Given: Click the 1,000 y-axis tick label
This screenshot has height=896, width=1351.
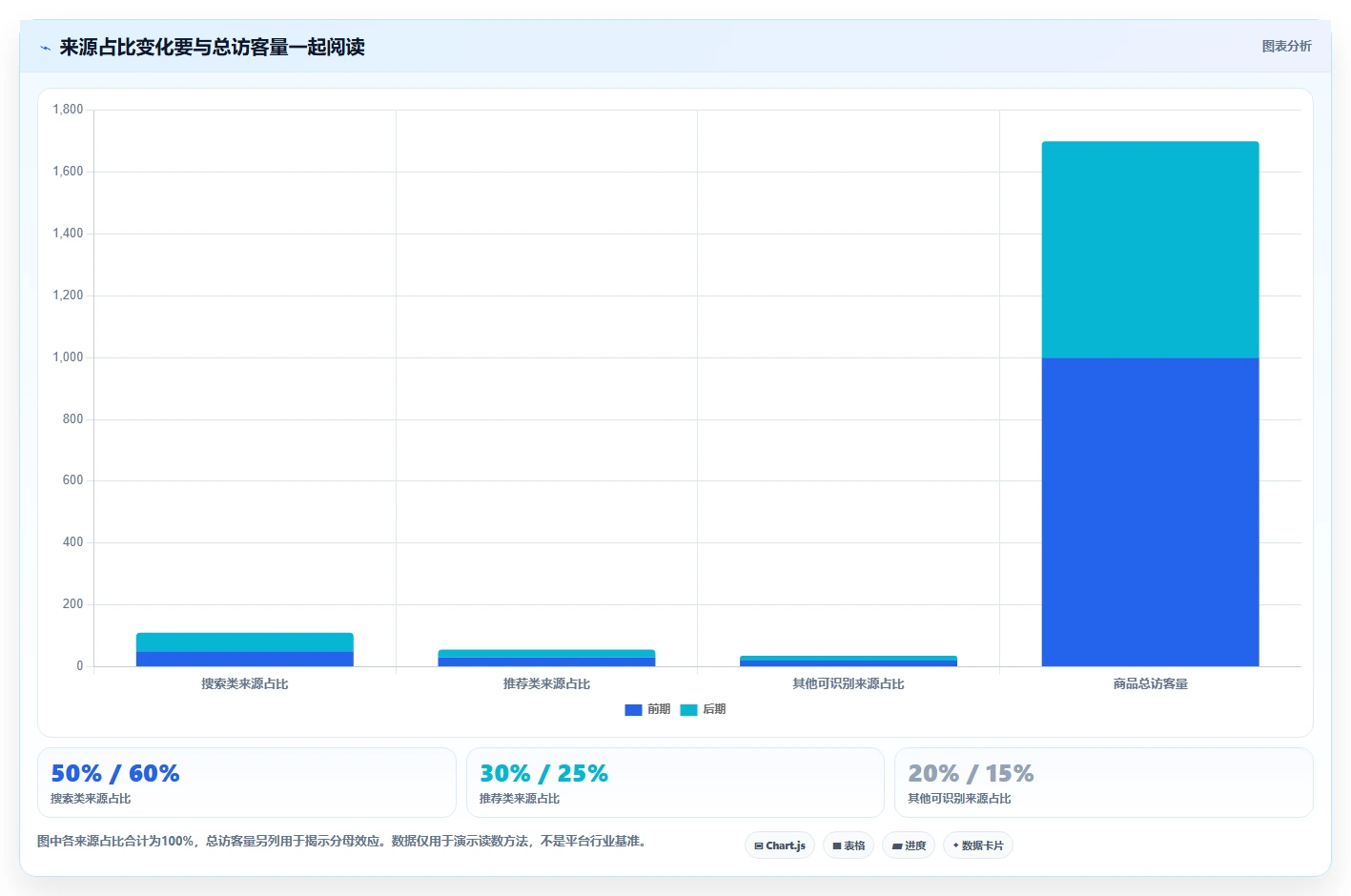Looking at the screenshot, I should pos(68,357).
